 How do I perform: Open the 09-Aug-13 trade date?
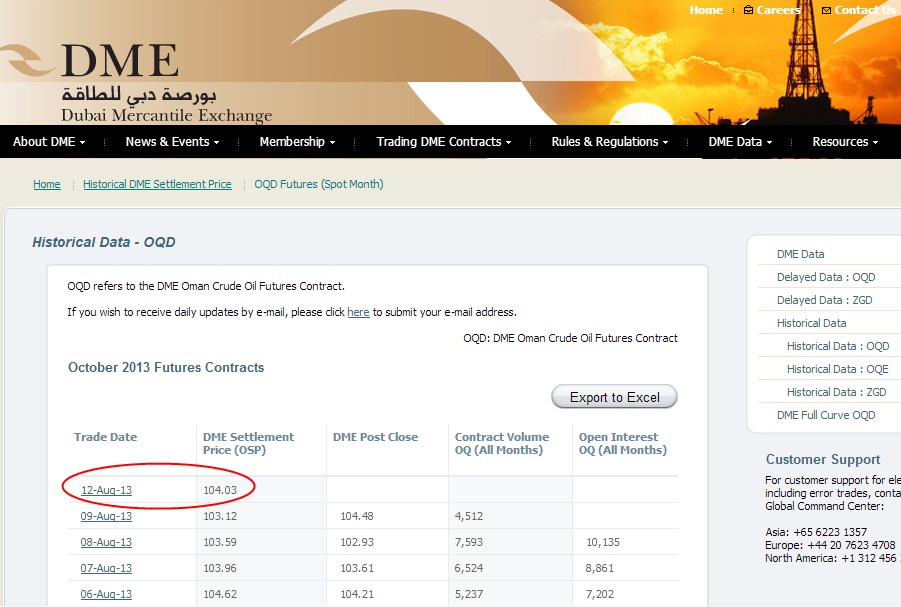(x=106, y=516)
